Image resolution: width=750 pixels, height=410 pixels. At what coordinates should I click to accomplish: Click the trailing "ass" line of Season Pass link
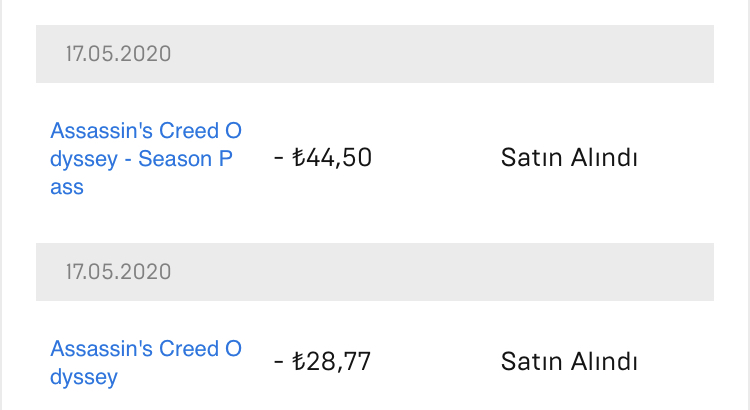(67, 187)
